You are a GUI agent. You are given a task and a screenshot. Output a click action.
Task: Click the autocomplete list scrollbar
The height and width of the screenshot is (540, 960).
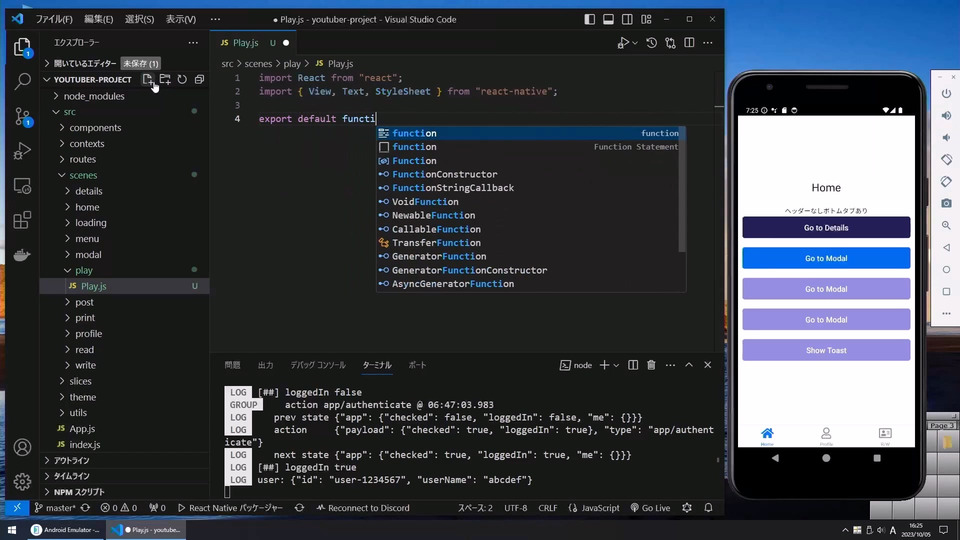pos(682,190)
